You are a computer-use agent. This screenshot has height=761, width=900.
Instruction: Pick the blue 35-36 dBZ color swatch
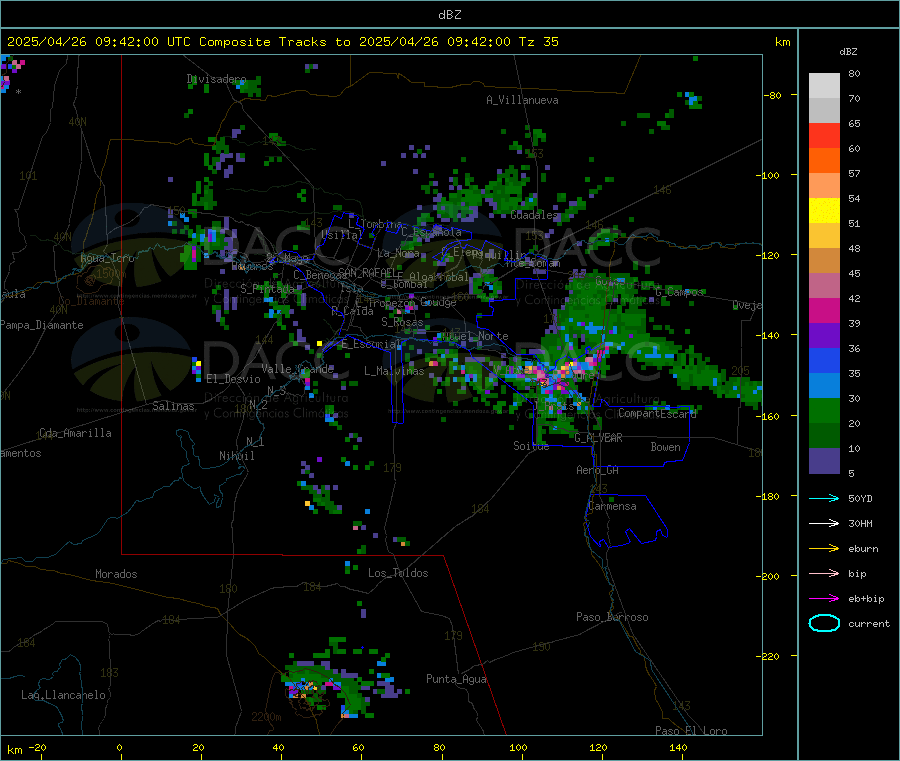point(824,360)
